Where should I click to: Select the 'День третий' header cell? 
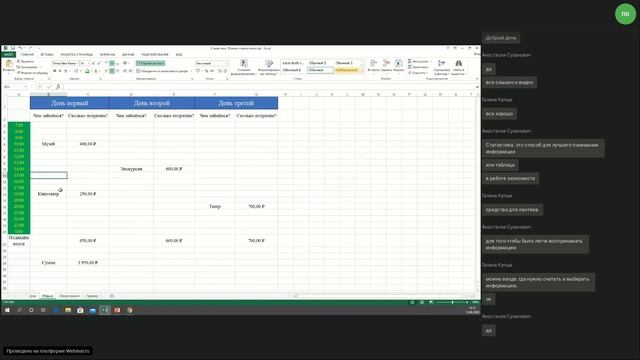point(236,103)
